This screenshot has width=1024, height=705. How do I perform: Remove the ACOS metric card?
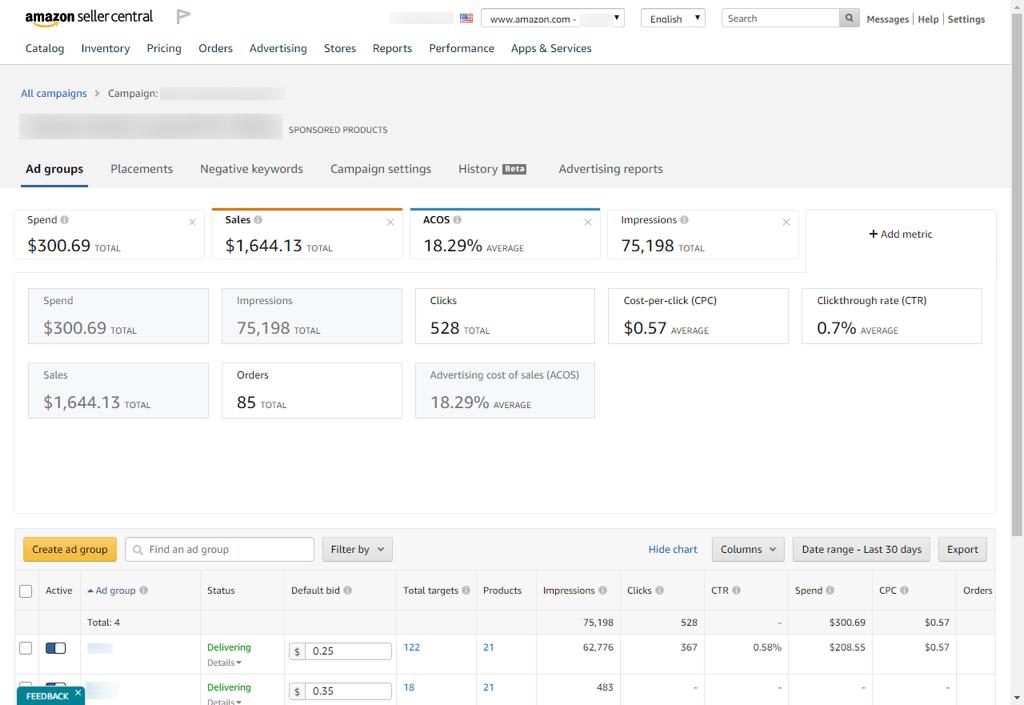point(588,223)
